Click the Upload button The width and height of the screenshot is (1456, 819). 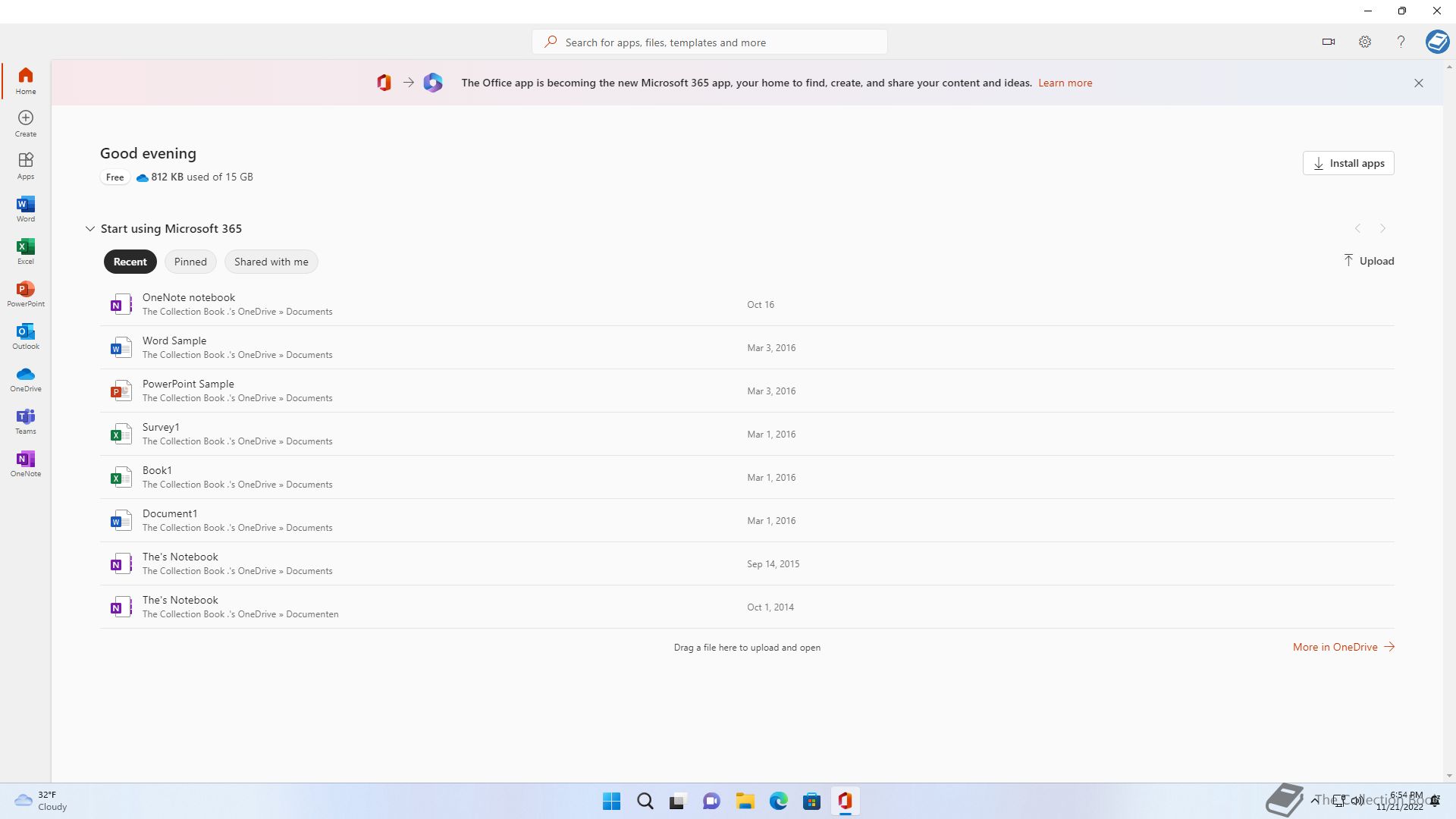1368,261
